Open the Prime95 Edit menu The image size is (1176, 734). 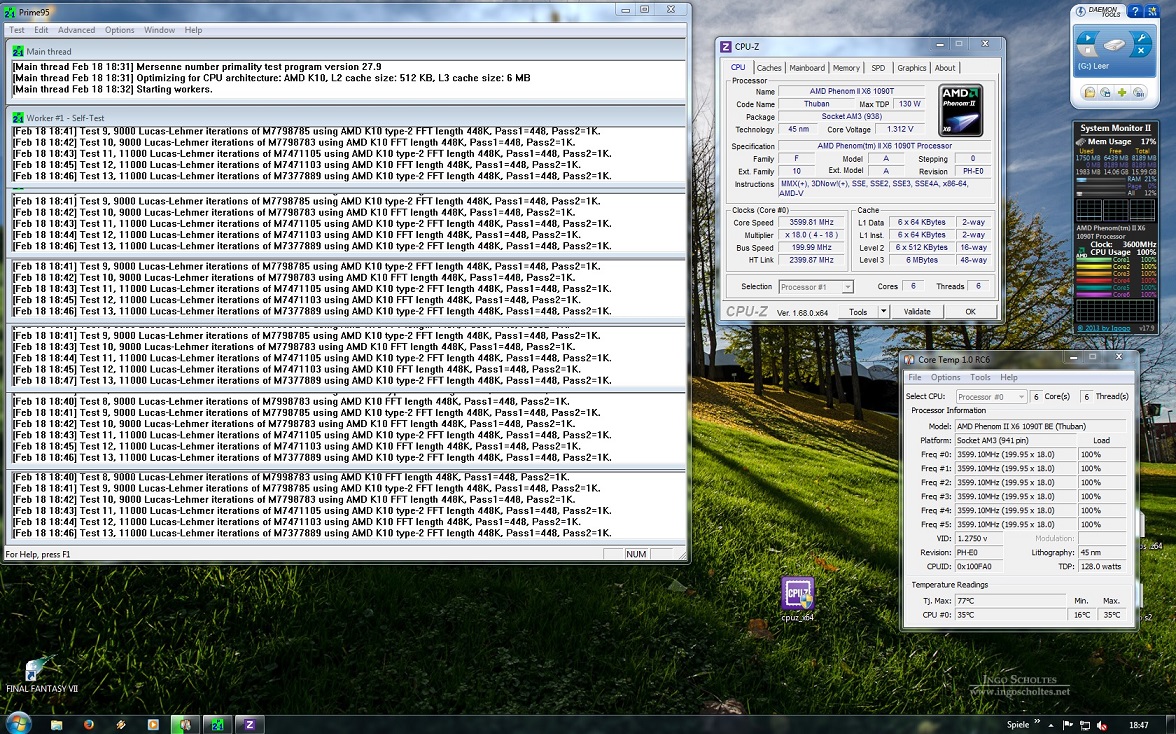41,30
